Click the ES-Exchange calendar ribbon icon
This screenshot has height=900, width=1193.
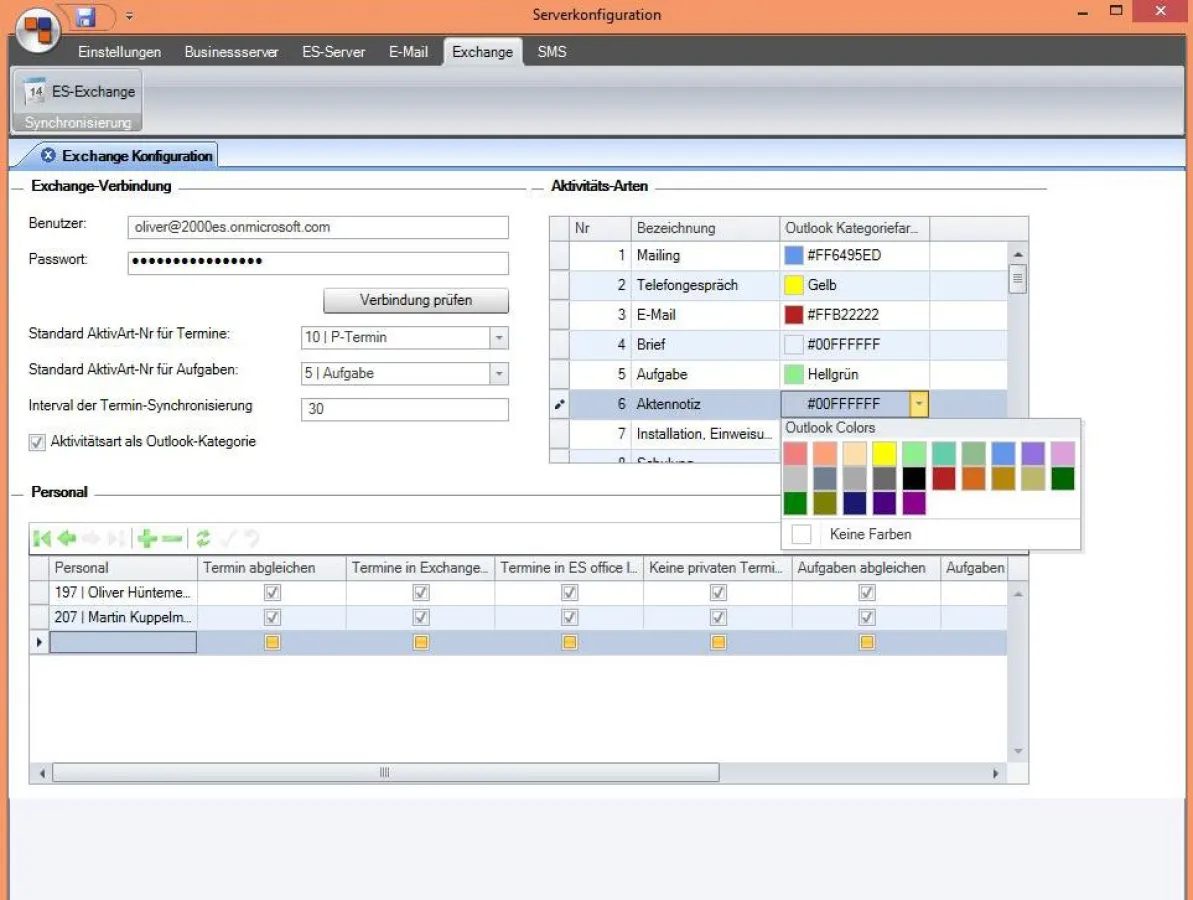pyautogui.click(x=35, y=91)
